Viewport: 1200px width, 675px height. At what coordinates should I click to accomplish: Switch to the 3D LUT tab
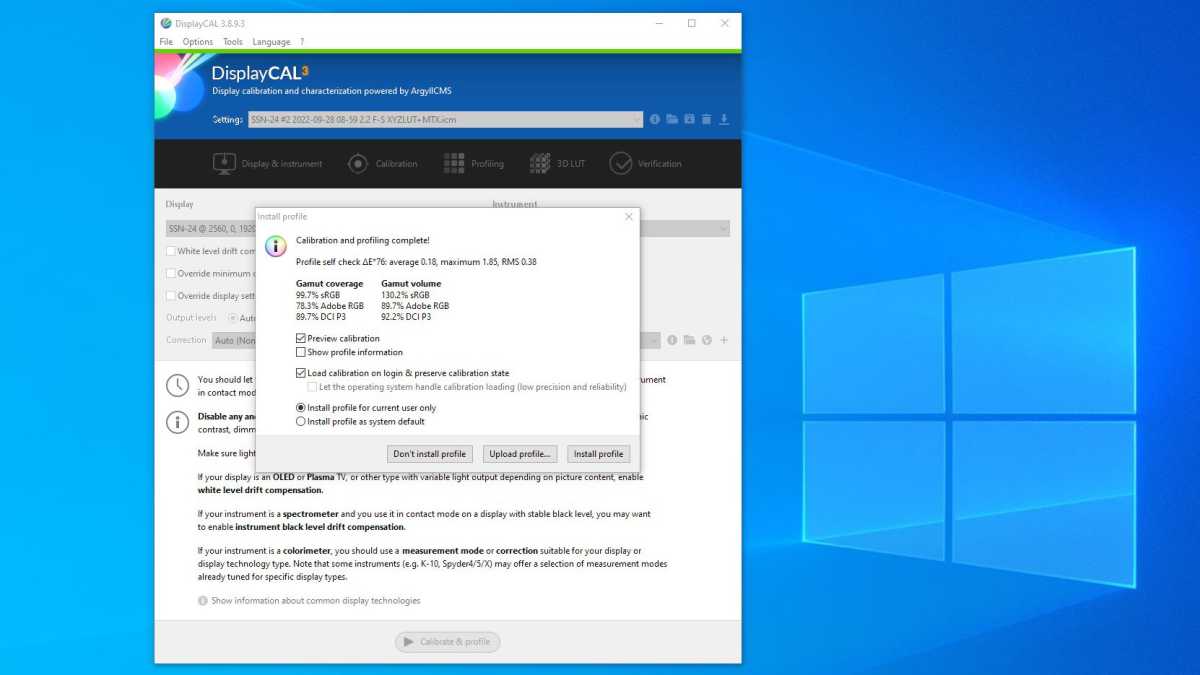coord(558,163)
